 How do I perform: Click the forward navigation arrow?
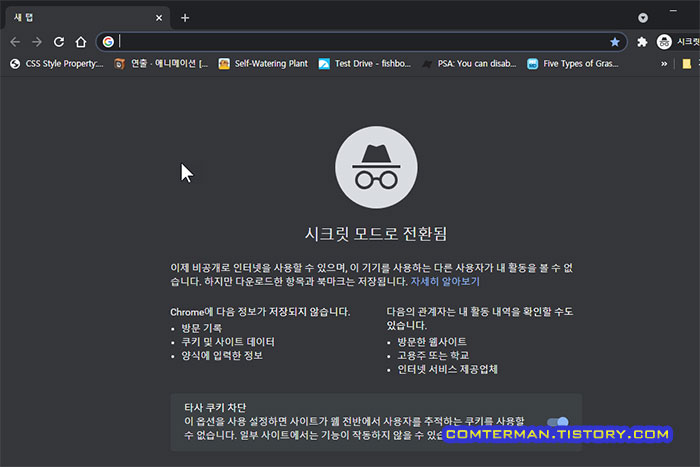pyautogui.click(x=37, y=42)
